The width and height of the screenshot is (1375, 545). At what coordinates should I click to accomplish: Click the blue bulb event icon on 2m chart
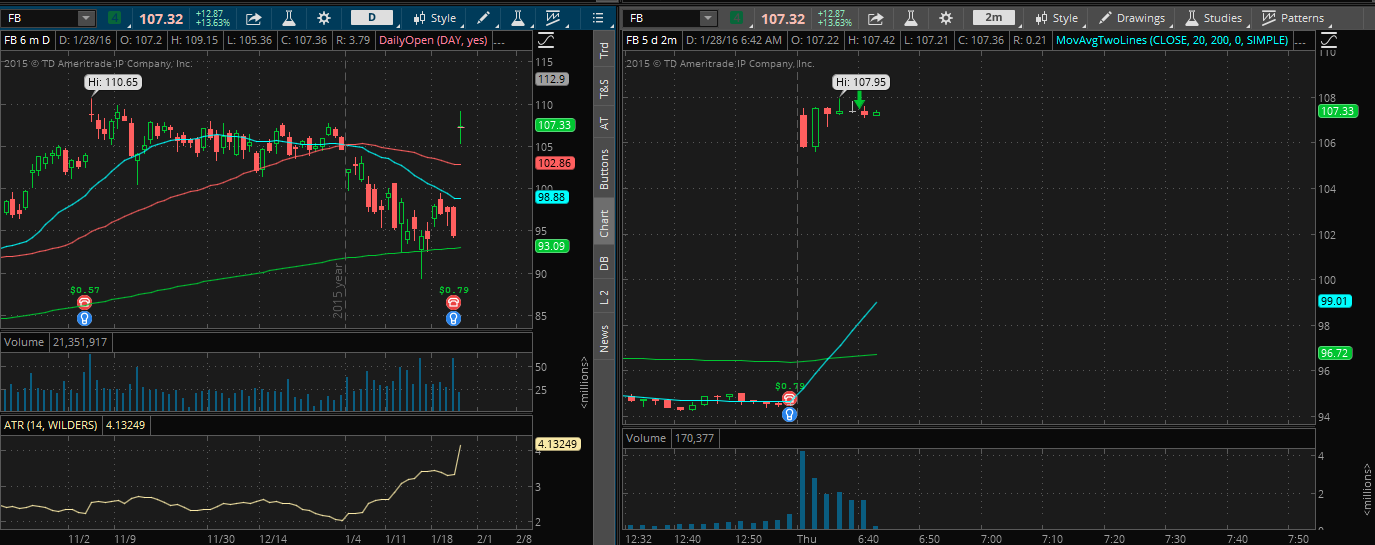pos(790,414)
